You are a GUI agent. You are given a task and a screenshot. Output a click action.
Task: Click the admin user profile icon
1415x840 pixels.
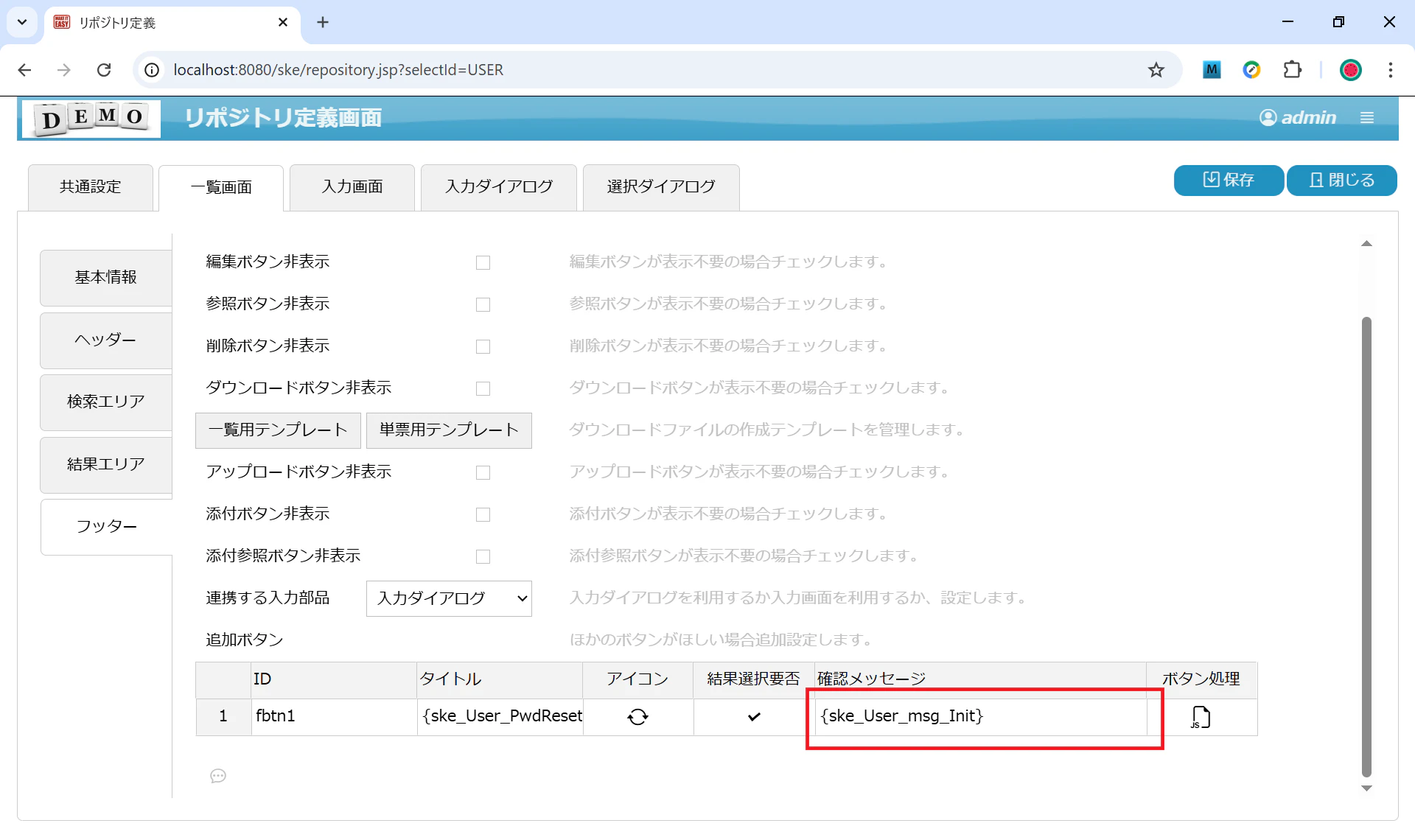click(1268, 118)
